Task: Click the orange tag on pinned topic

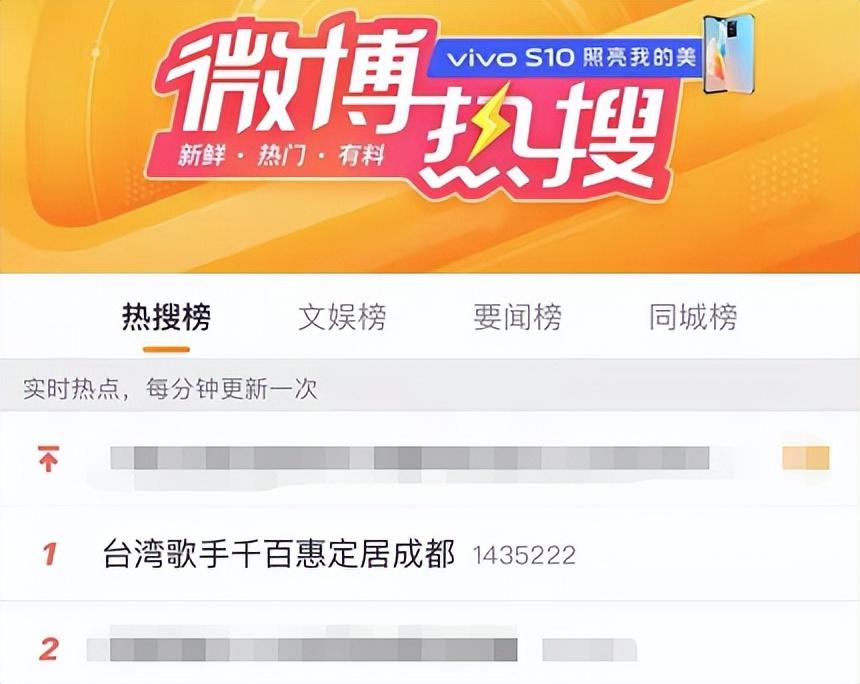Action: tap(806, 458)
